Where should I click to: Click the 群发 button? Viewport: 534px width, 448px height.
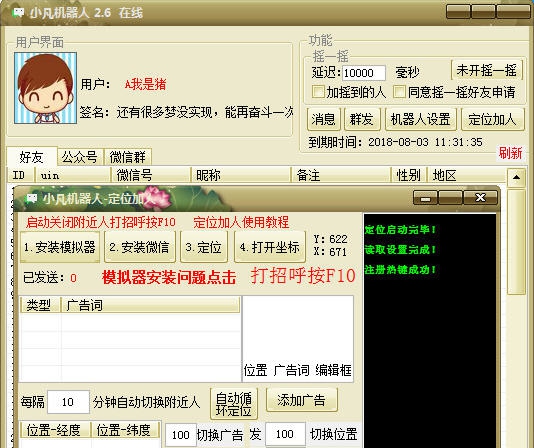(362, 120)
